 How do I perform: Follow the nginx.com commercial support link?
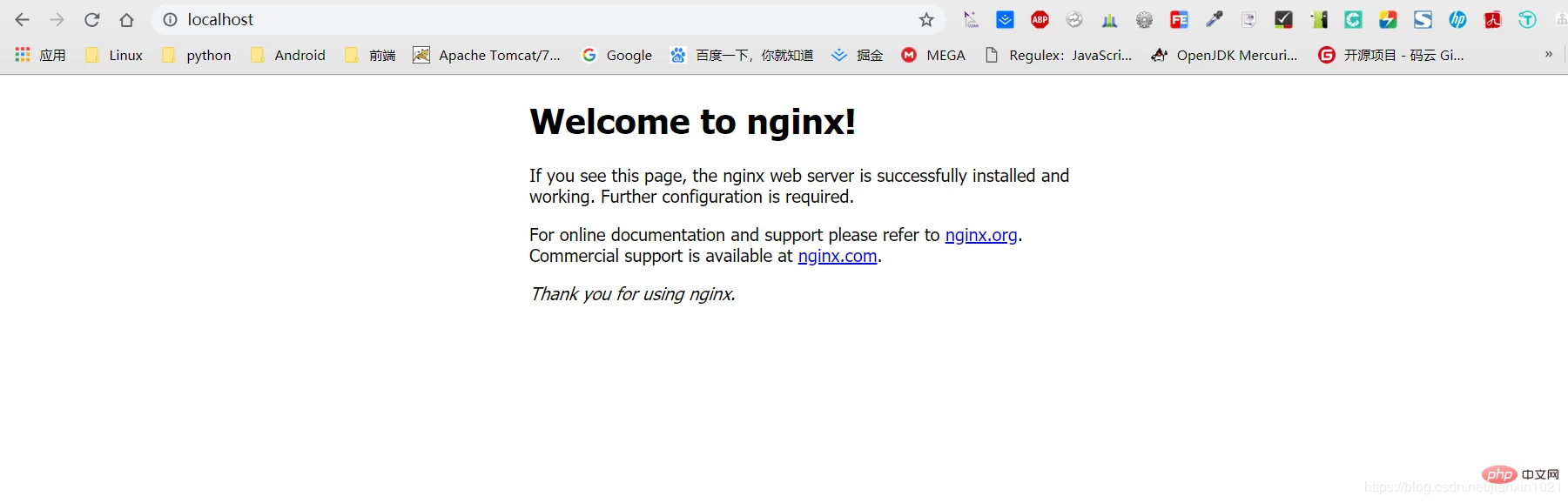(x=838, y=256)
